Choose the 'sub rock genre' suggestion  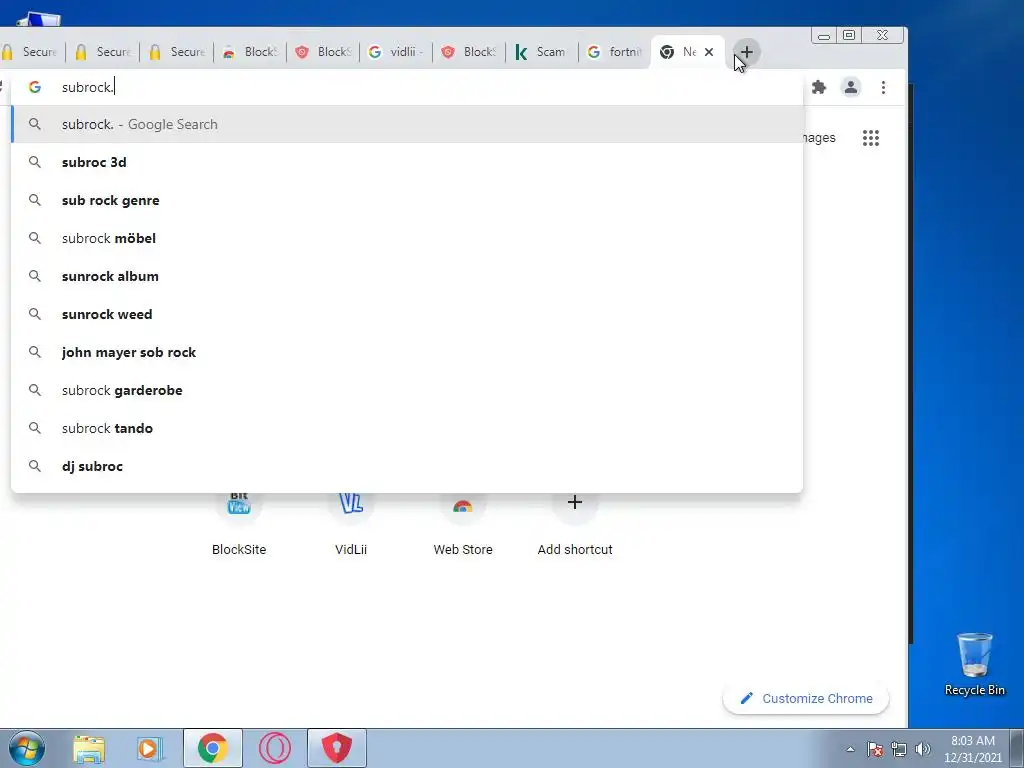(407, 200)
